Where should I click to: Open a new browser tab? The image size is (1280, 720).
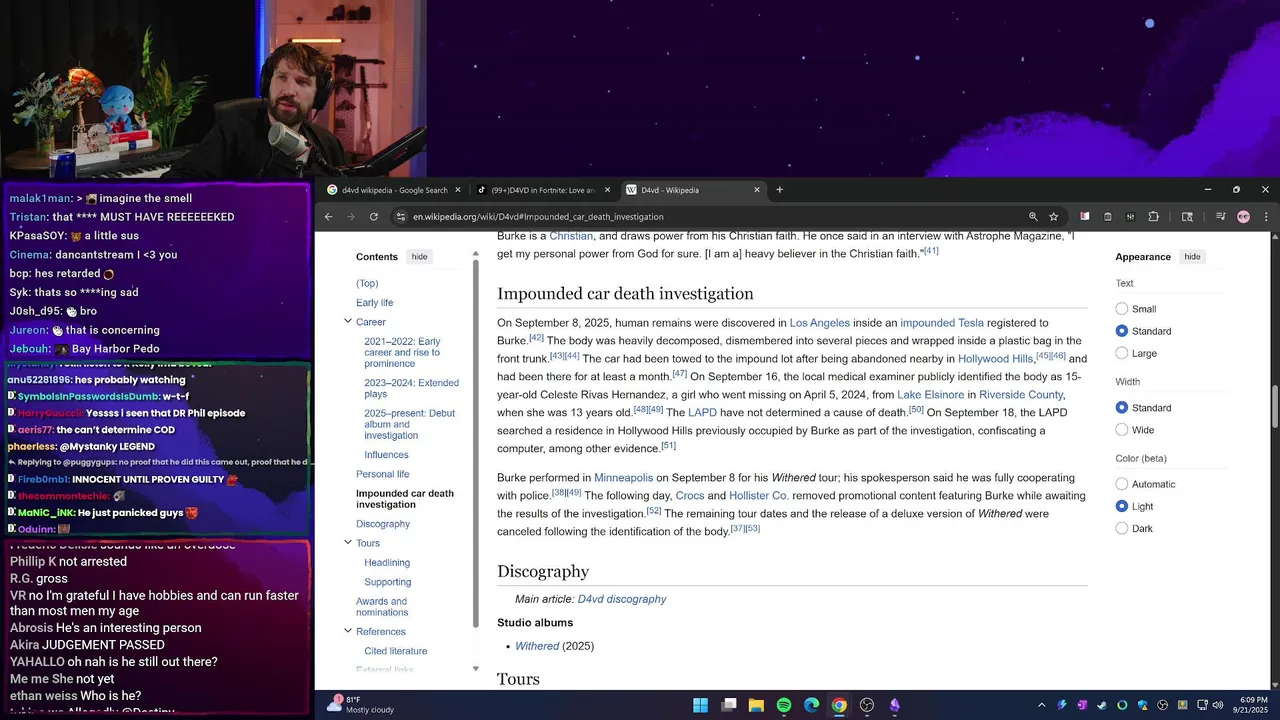[779, 190]
